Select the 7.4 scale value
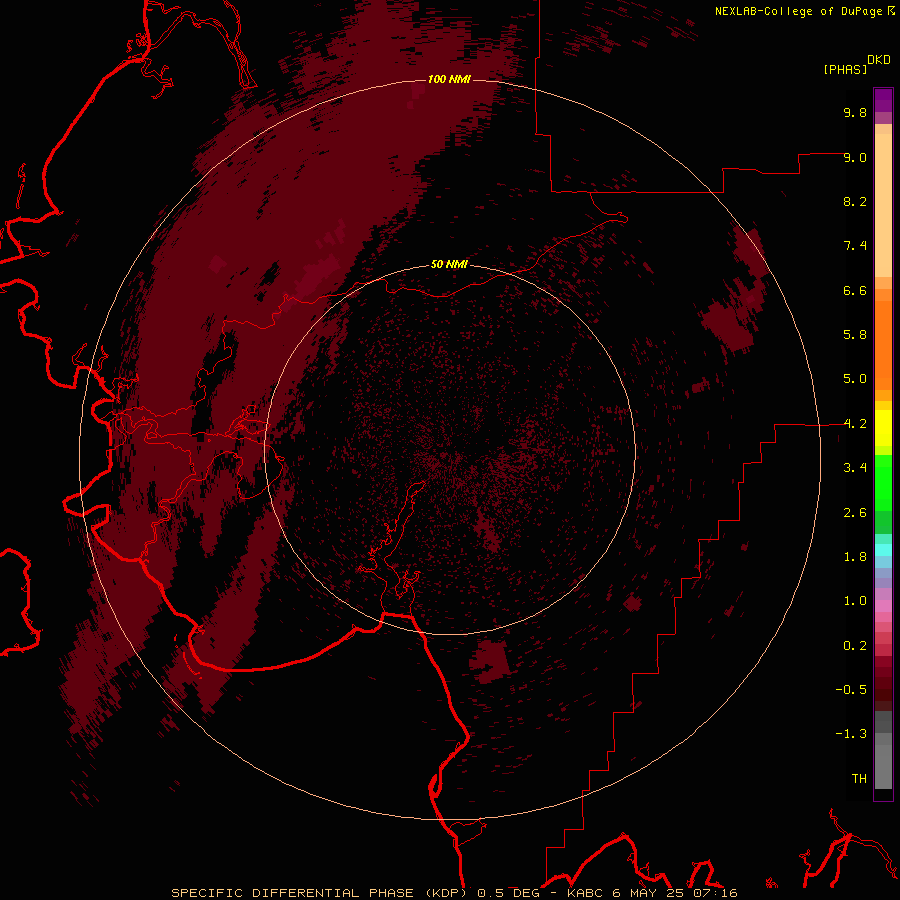The width and height of the screenshot is (900, 900). point(855,246)
